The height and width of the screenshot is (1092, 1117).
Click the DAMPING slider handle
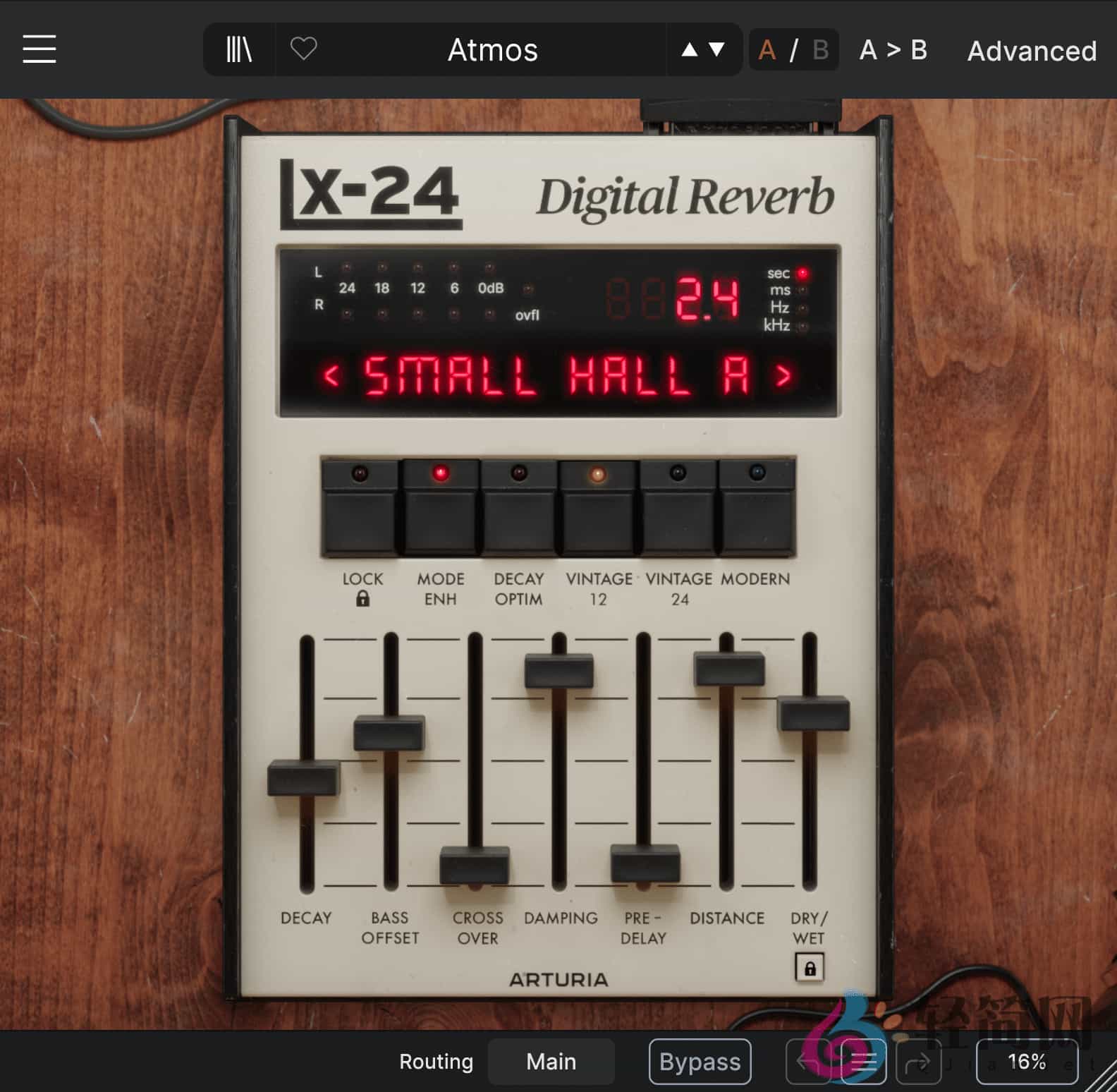558,671
